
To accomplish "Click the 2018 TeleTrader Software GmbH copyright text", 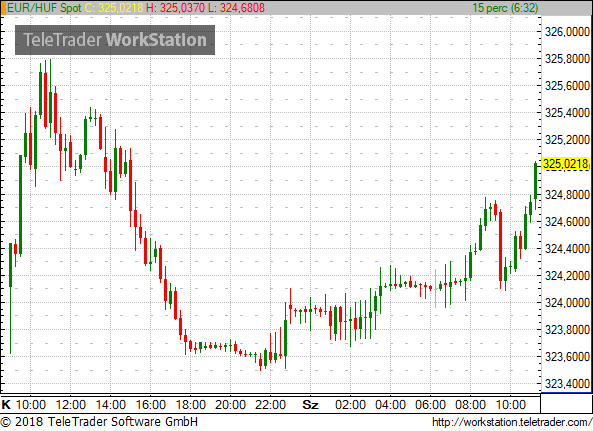I will pos(99,422).
